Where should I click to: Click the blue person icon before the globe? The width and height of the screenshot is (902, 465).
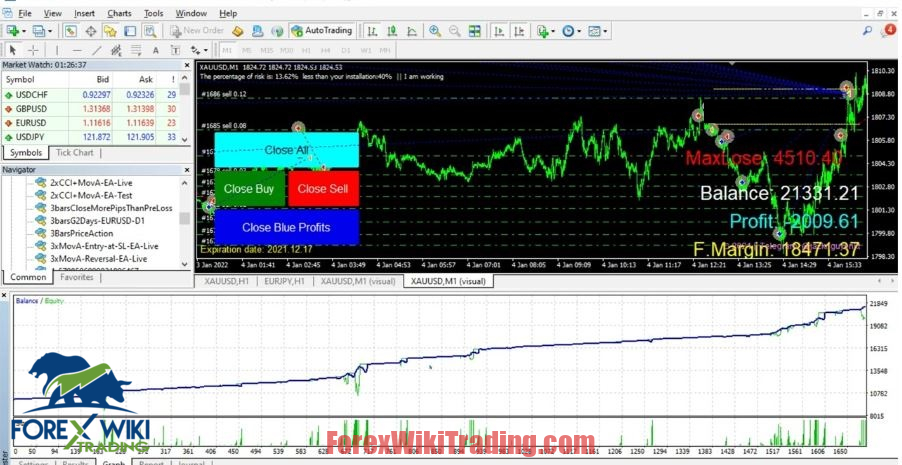click(x=258, y=31)
